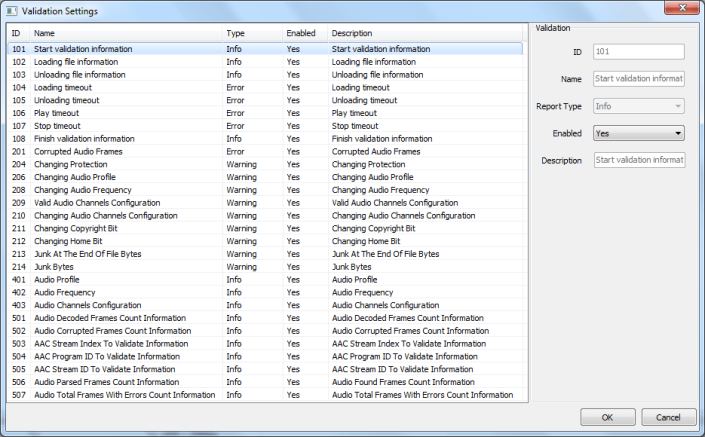705x437 pixels.
Task: Select row 106 Play timeout
Action: point(265,113)
